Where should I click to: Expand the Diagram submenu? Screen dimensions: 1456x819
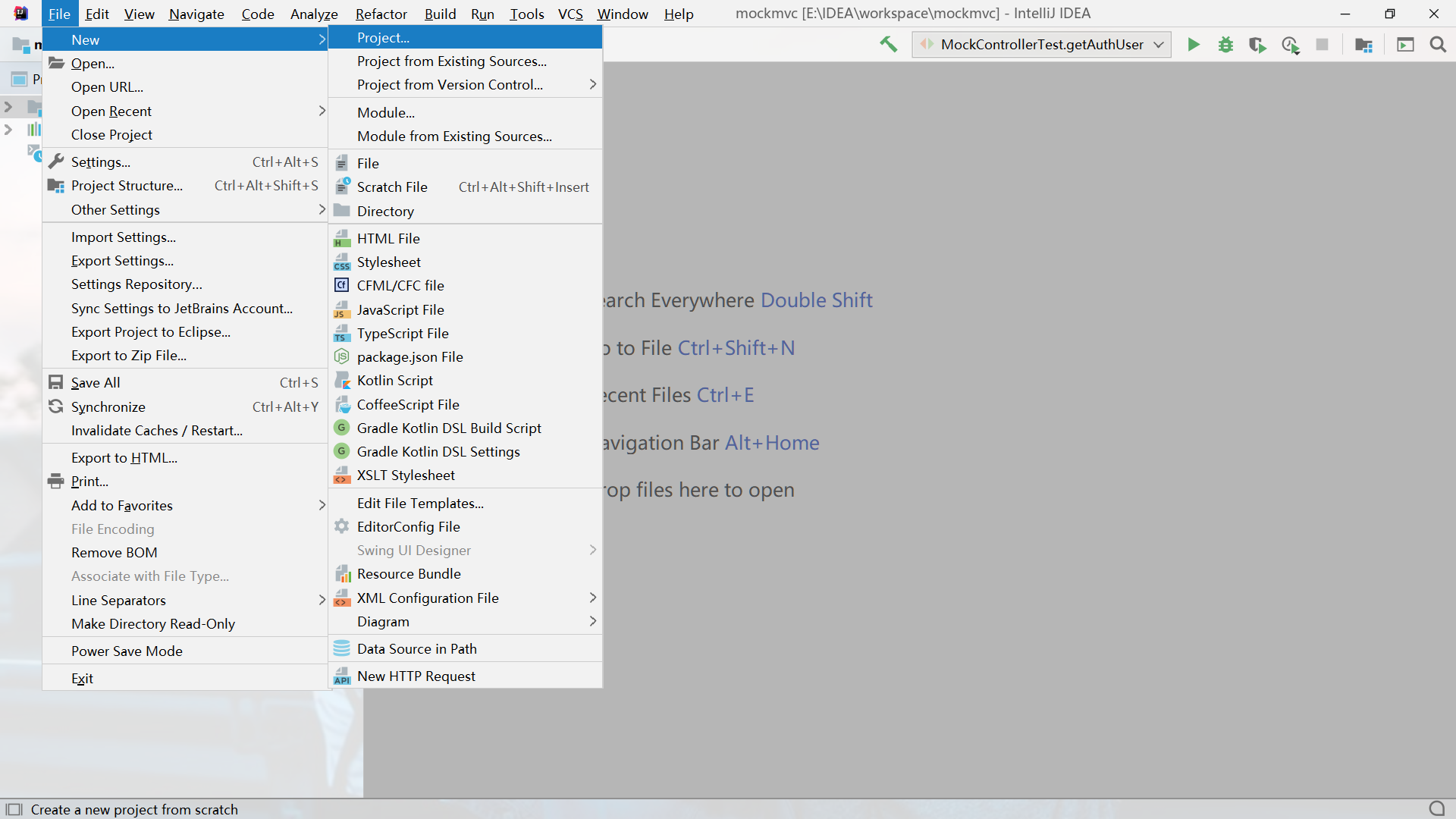coord(466,621)
